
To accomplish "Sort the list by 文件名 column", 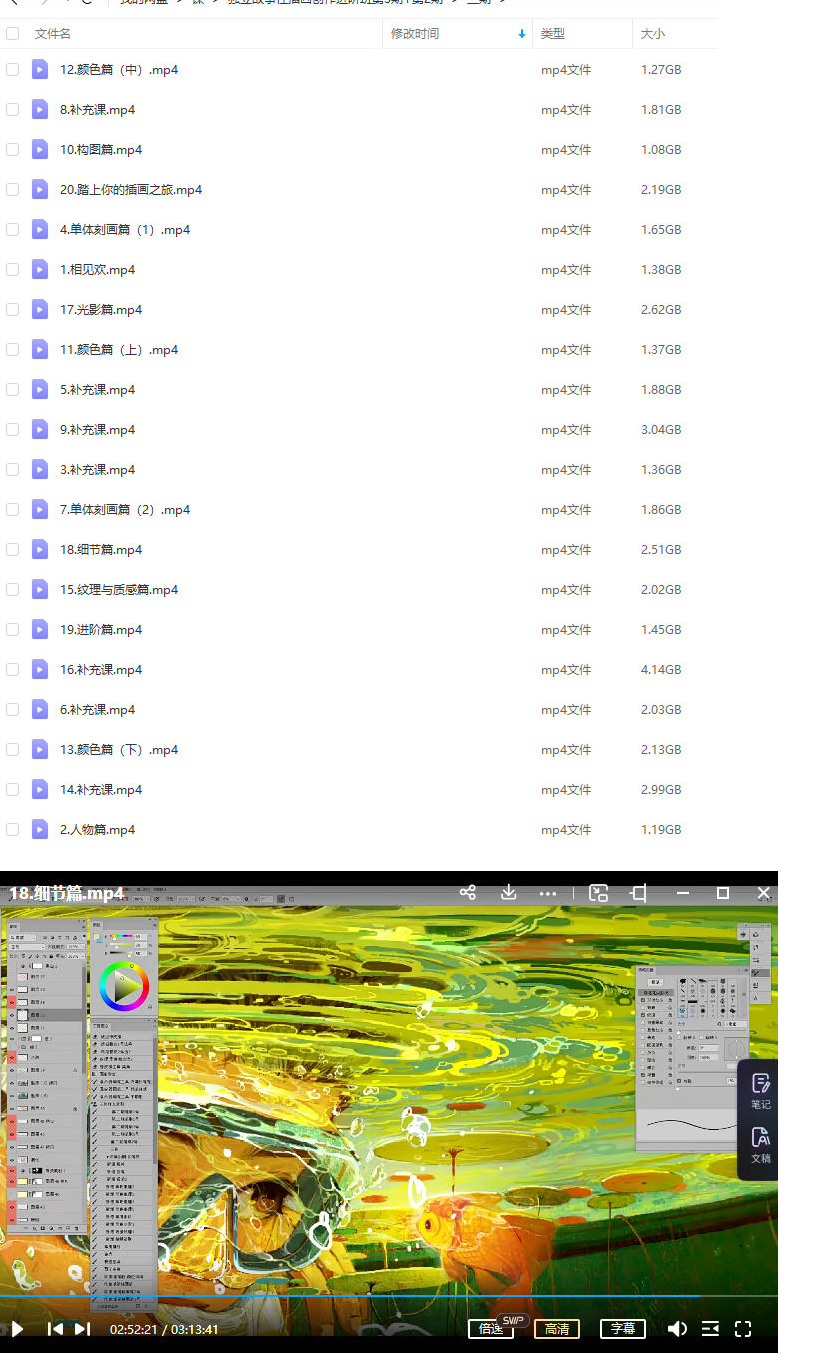I will pyautogui.click(x=53, y=34).
